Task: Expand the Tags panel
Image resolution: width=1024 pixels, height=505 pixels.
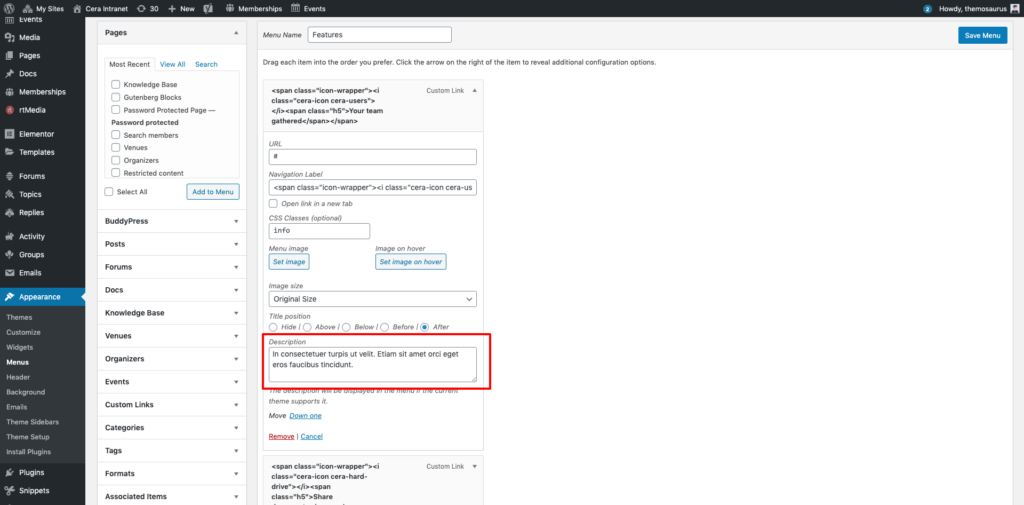Action: click(x=236, y=451)
